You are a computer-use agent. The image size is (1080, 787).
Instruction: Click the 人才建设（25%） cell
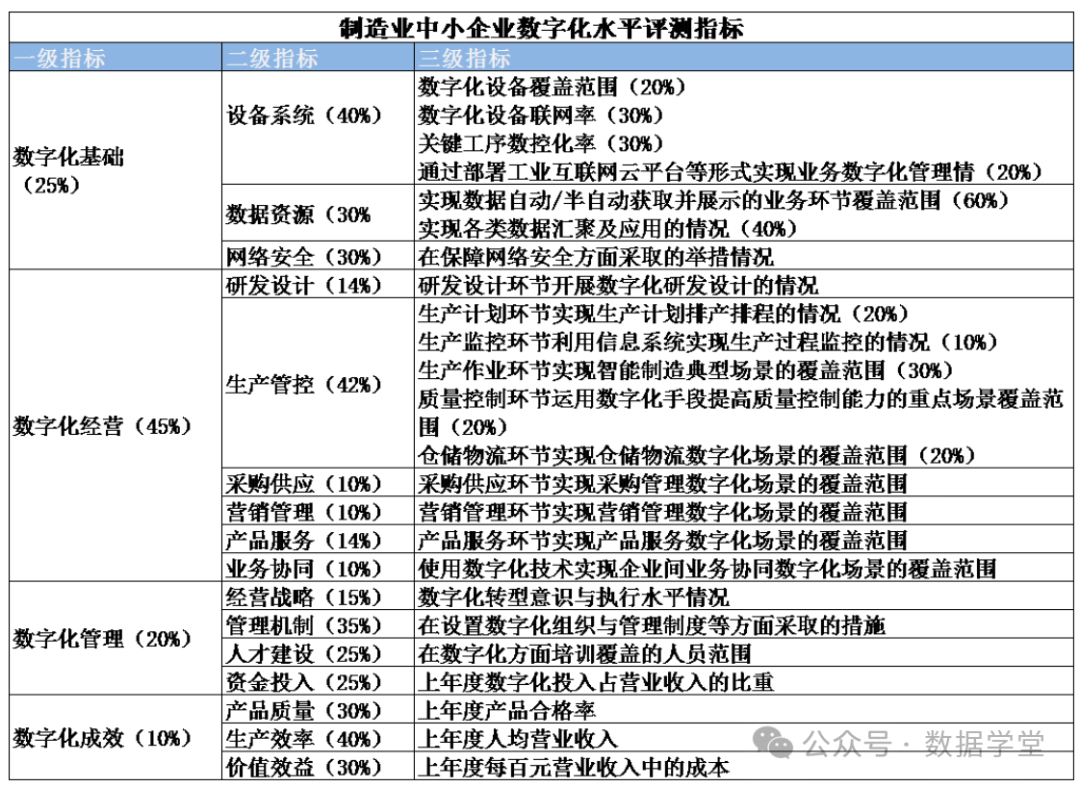(x=304, y=654)
